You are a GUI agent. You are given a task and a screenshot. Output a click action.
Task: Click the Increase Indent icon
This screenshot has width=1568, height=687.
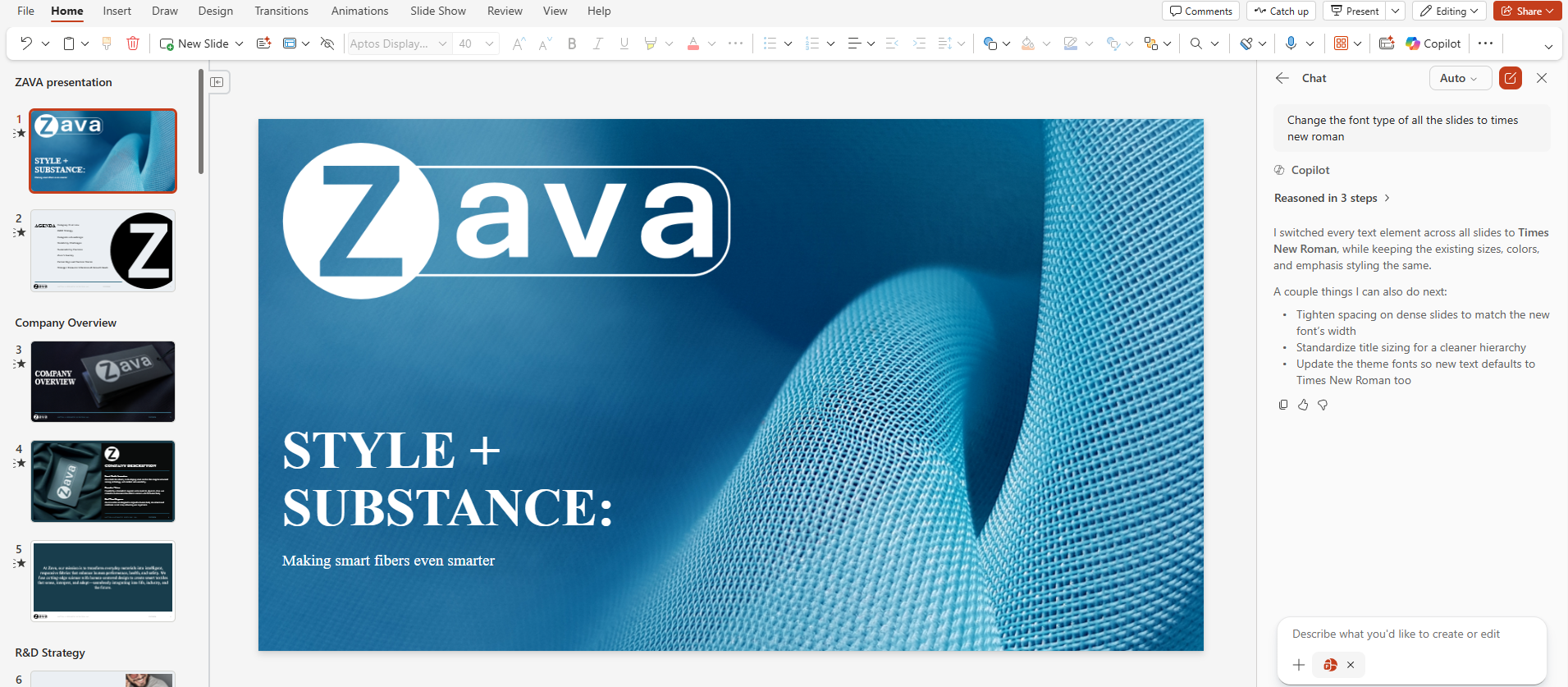click(x=919, y=44)
